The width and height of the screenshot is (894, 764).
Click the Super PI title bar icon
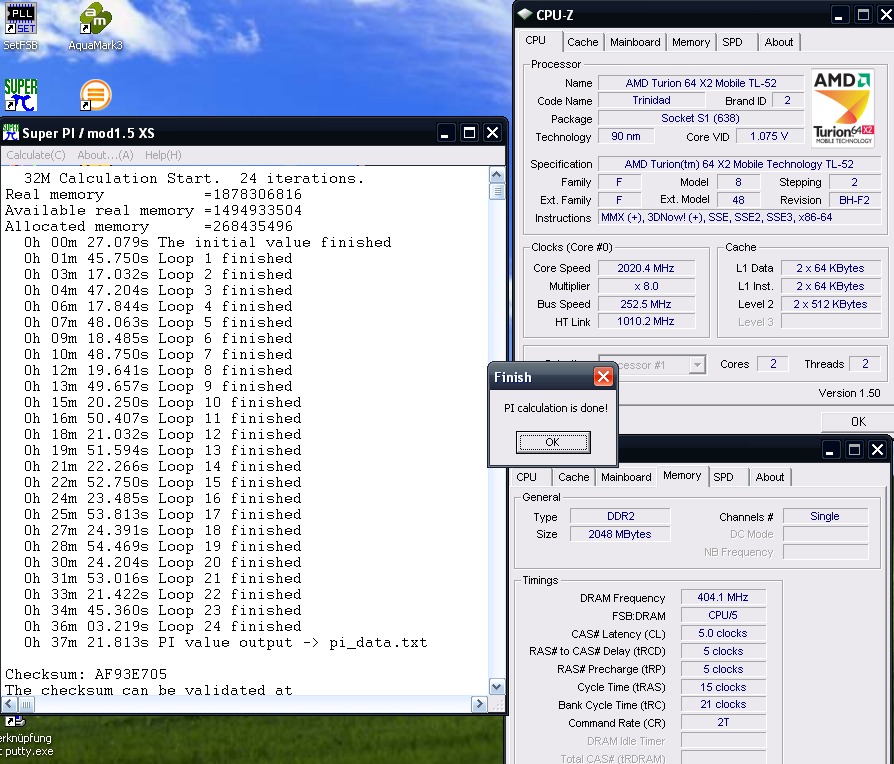[x=11, y=132]
